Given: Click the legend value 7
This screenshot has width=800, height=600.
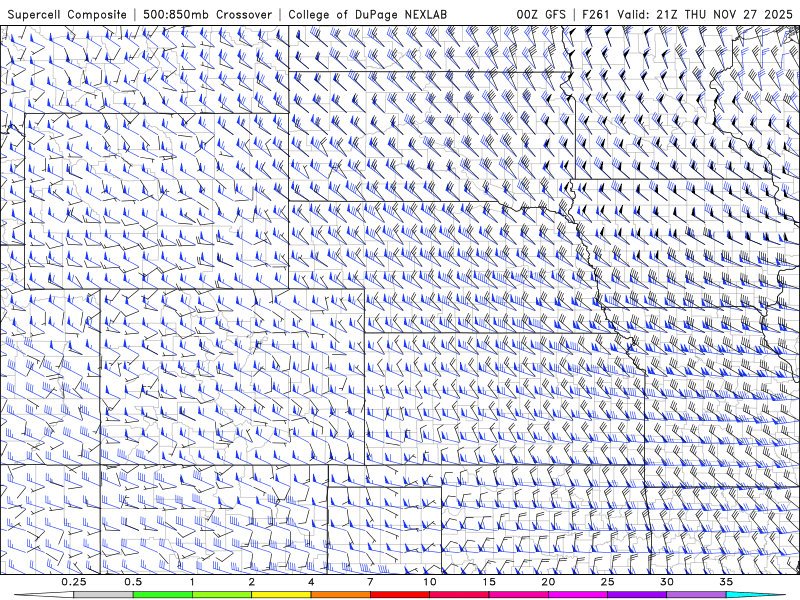Looking at the screenshot, I should coord(370,582).
